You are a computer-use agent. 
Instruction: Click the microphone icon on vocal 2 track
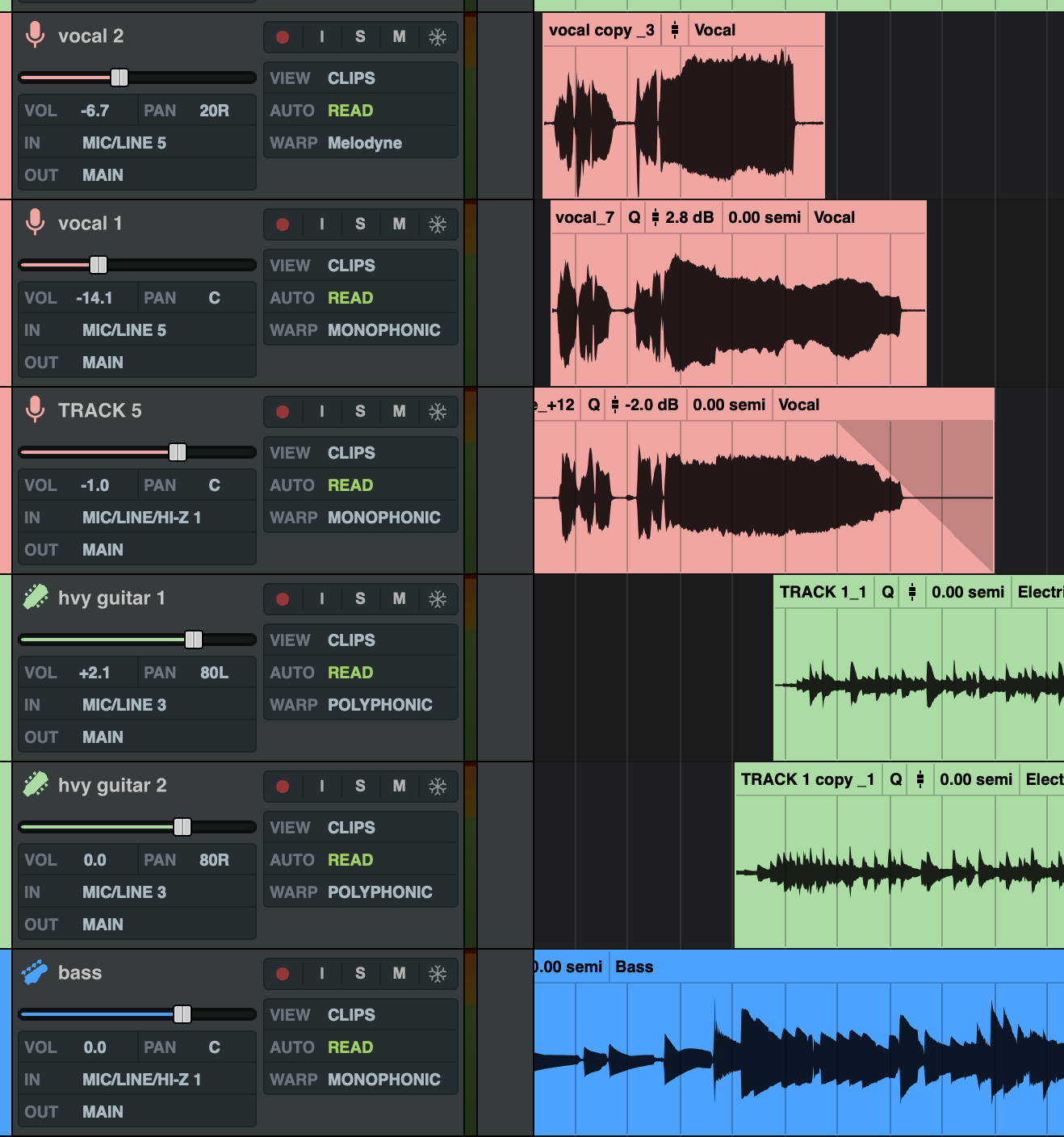(35, 36)
